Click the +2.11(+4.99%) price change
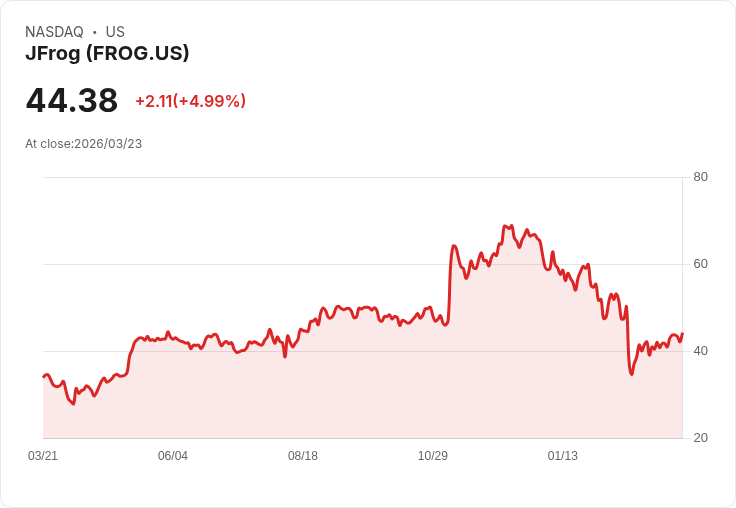736x508 pixels. coord(190,101)
